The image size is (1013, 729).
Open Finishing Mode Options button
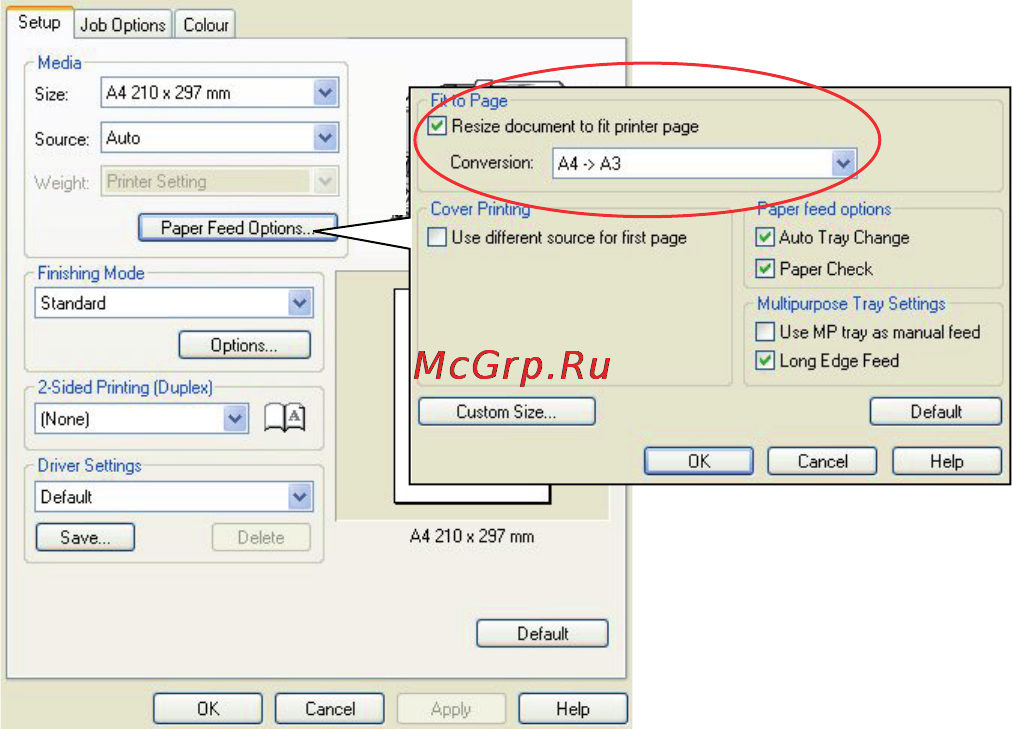[244, 345]
